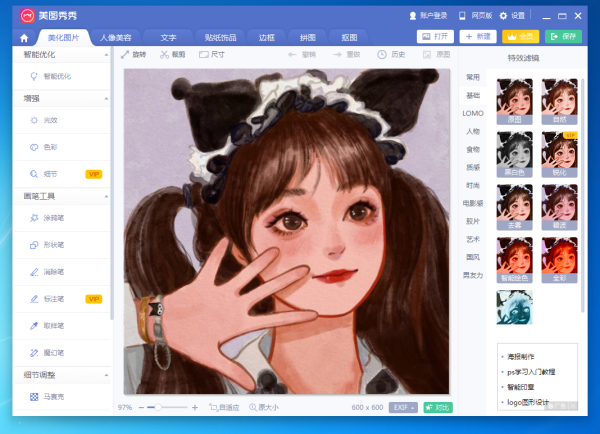Choose the LOMO filter category
Screen dimensions: 600x434
click(473, 113)
